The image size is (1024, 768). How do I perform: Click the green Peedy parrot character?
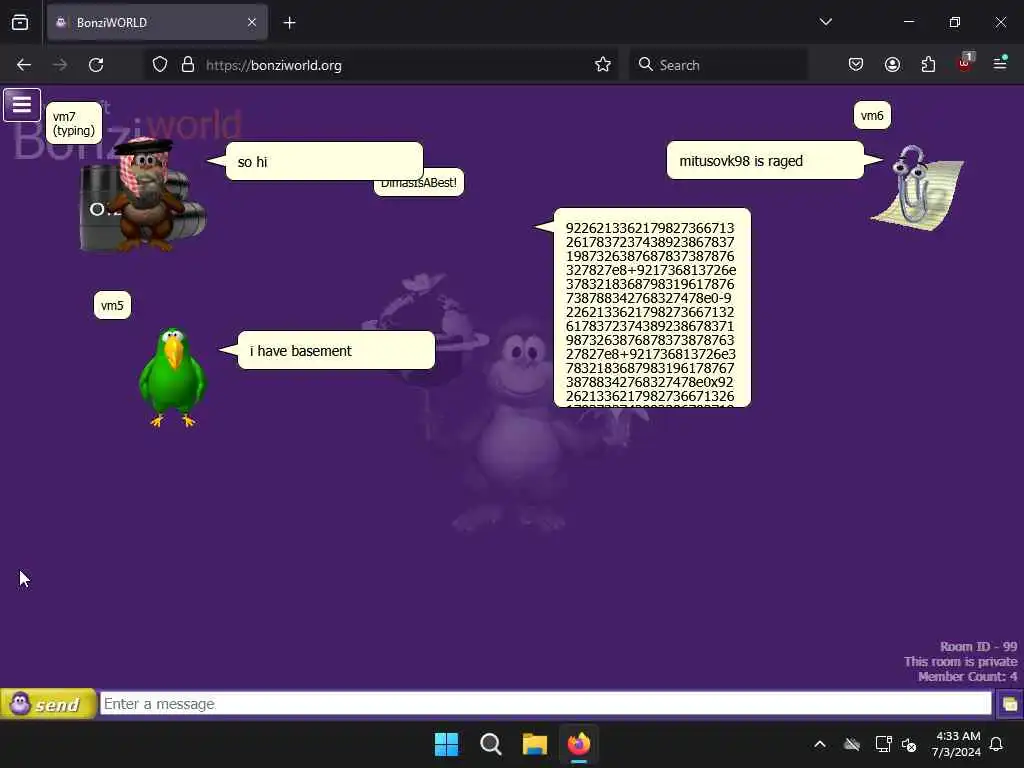[172, 377]
